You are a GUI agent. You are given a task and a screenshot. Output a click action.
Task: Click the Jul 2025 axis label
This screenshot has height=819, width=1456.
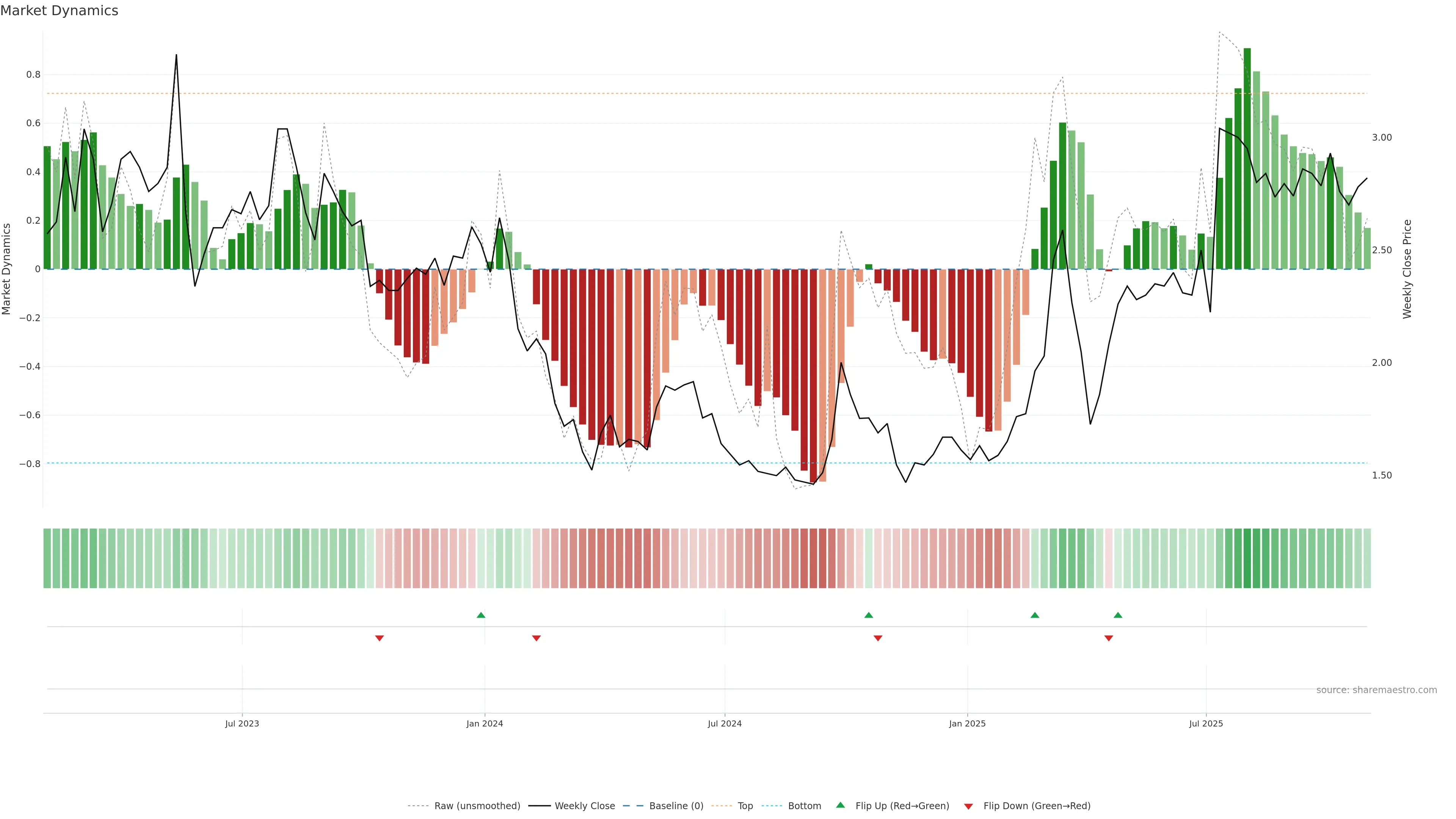click(1206, 723)
